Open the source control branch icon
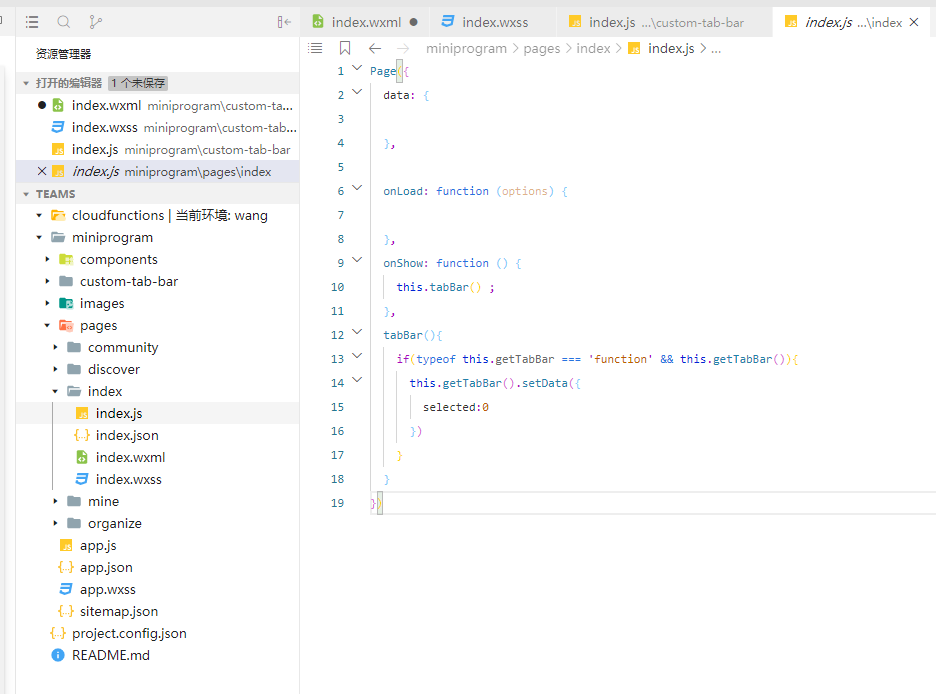 click(x=96, y=22)
